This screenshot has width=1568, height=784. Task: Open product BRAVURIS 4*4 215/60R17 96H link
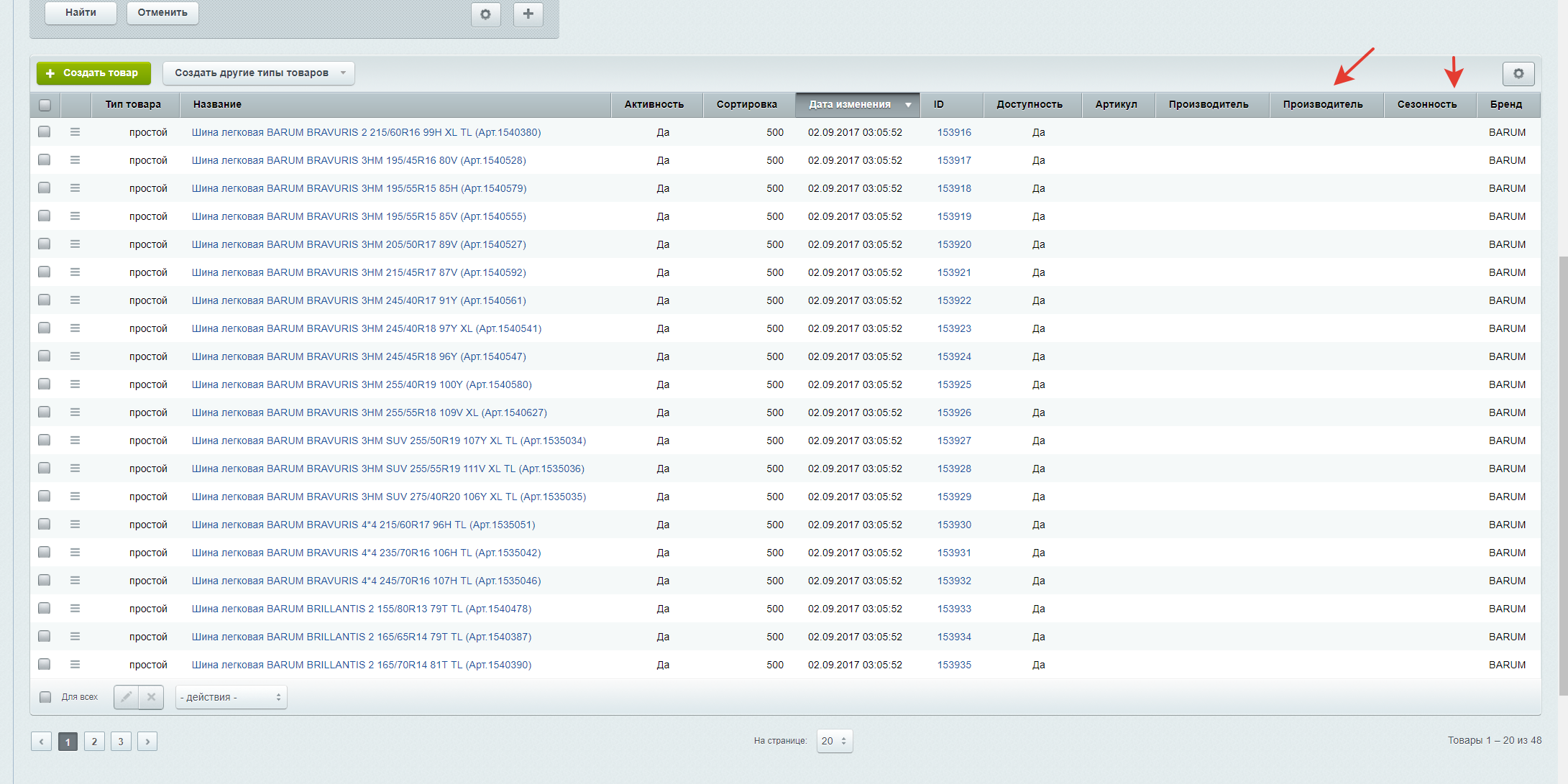tap(363, 525)
